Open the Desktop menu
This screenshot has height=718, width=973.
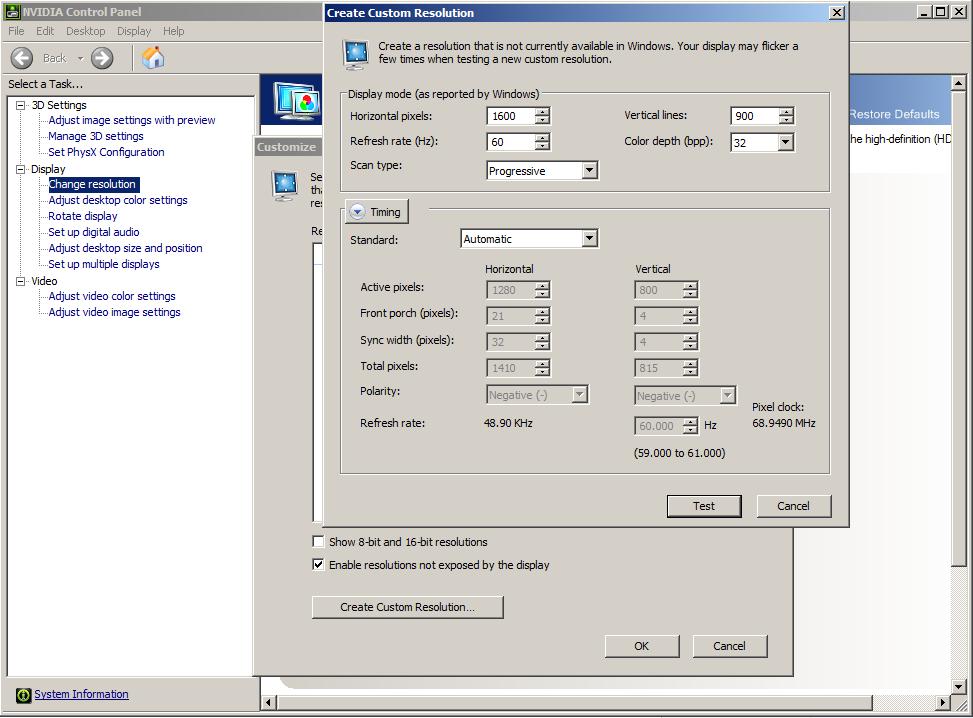click(84, 31)
